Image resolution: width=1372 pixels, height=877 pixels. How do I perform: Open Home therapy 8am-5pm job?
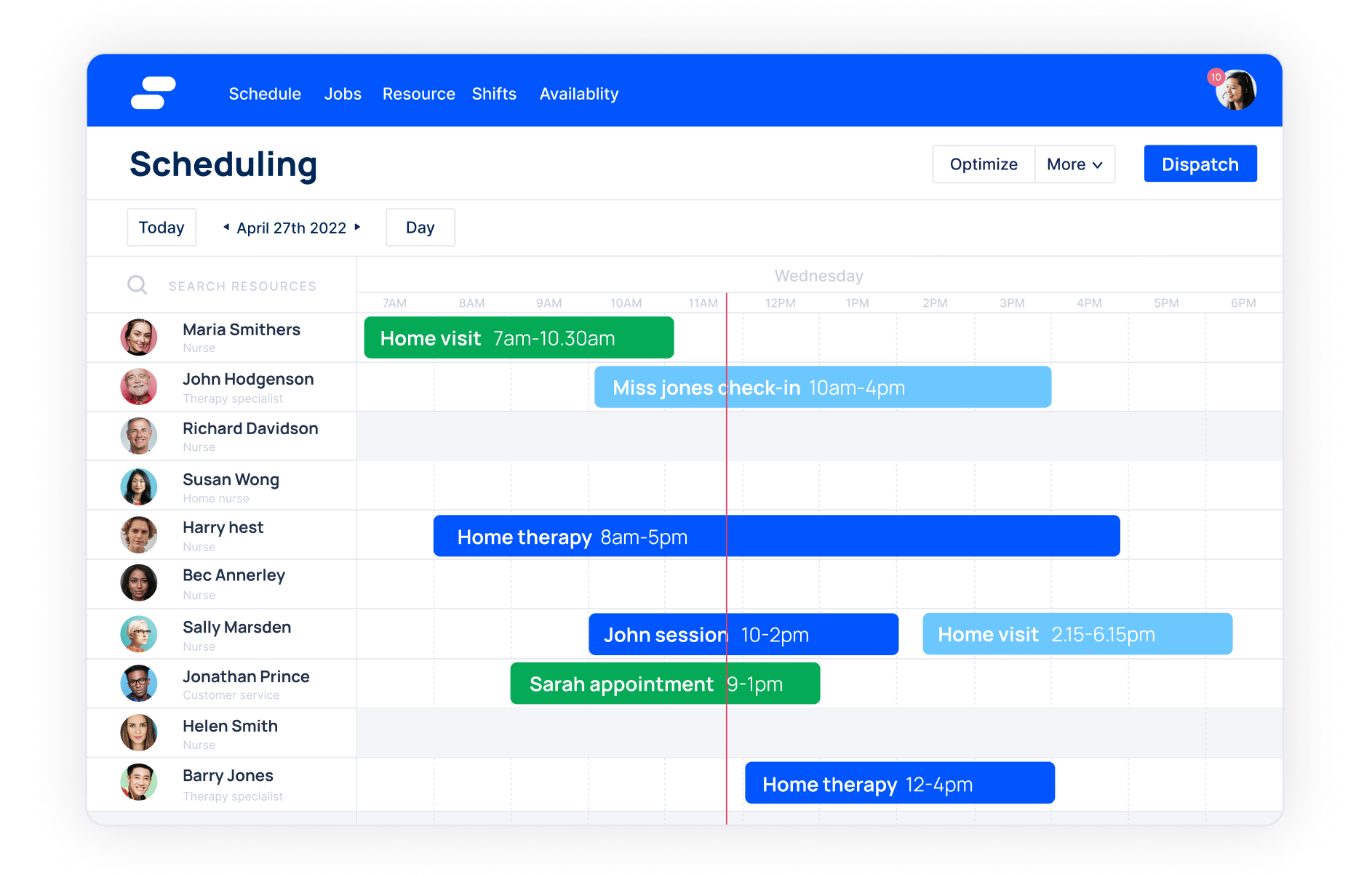(x=777, y=537)
